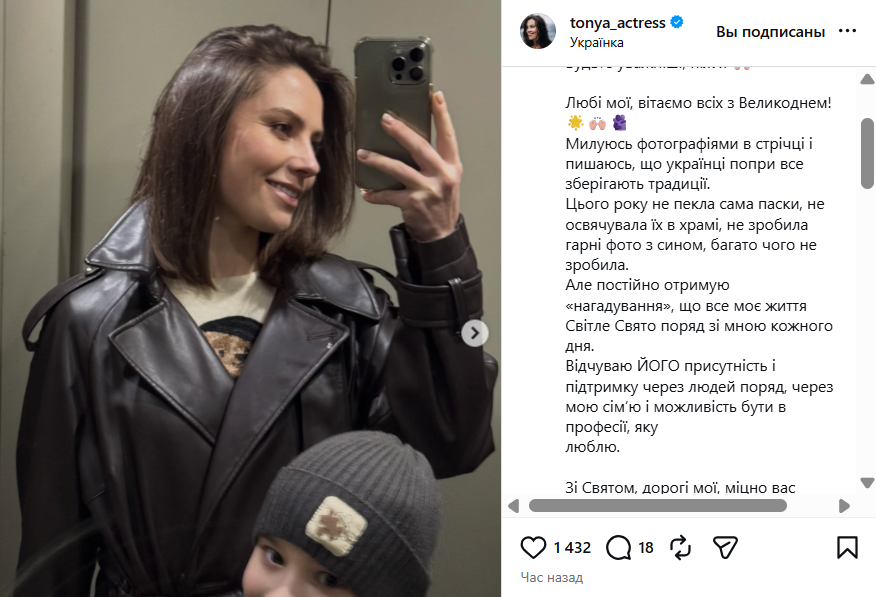Click the Час назад timestamp
This screenshot has width=876, height=597.
pyautogui.click(x=551, y=577)
